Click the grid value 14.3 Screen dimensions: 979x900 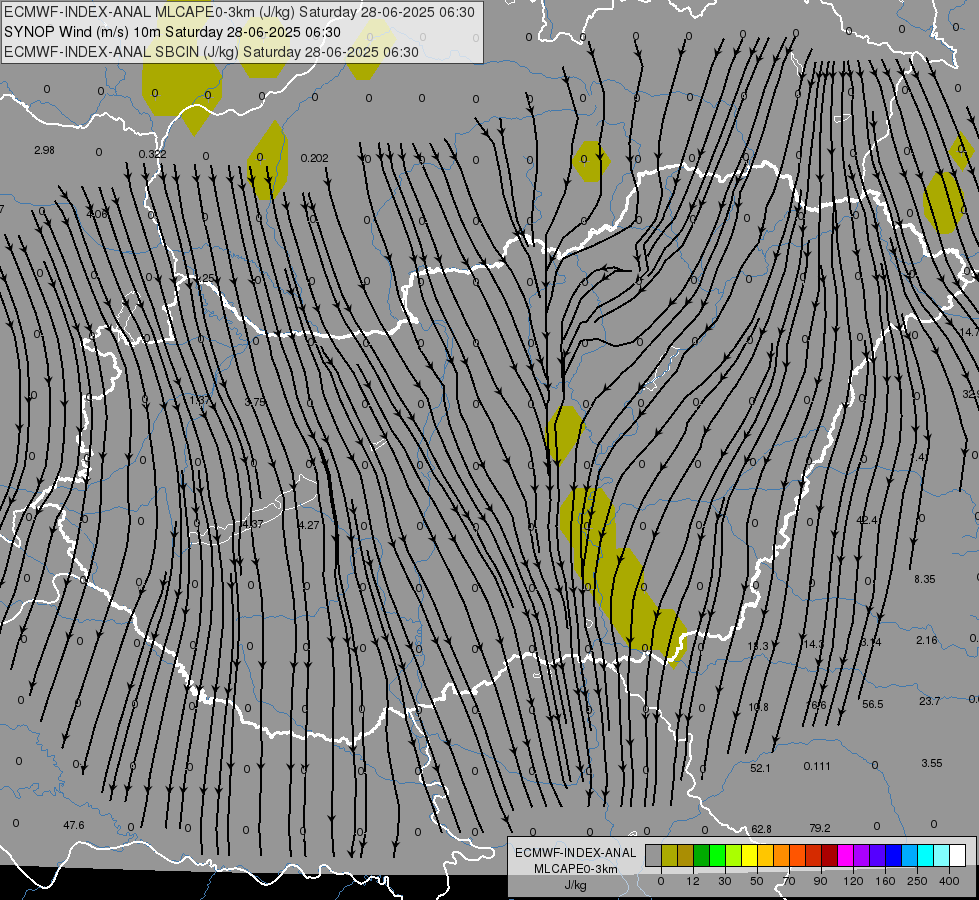(x=814, y=644)
